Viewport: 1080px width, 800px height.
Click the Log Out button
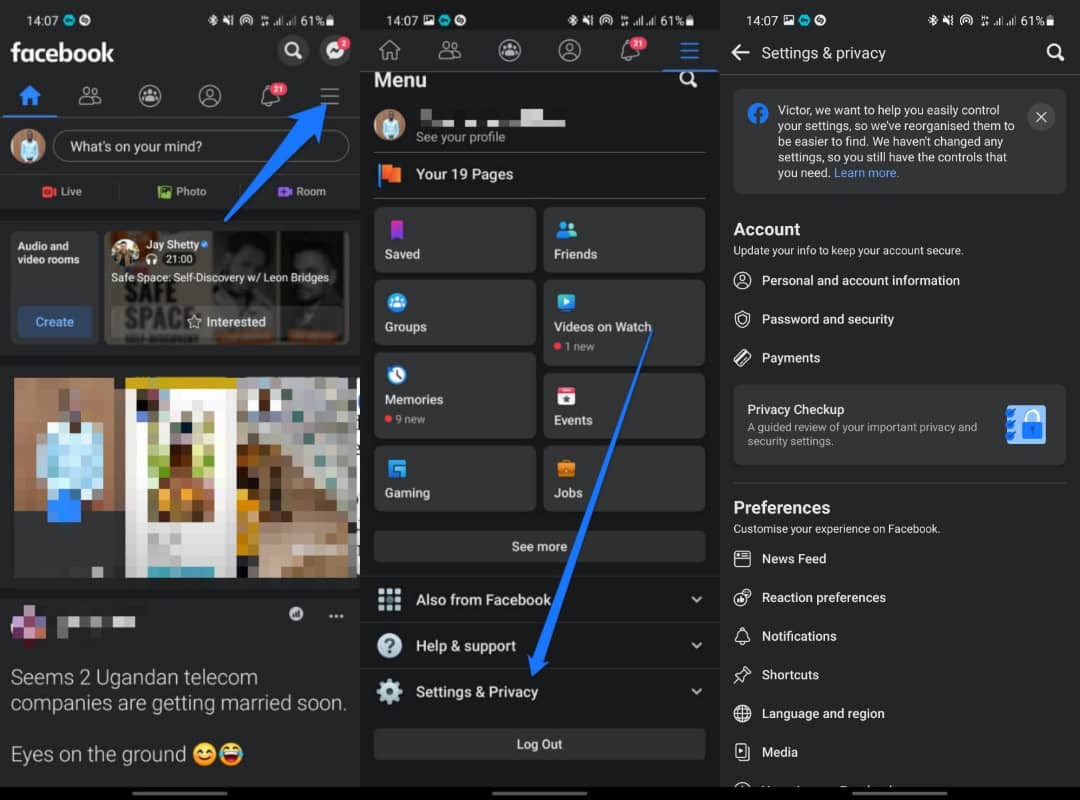[x=539, y=744]
